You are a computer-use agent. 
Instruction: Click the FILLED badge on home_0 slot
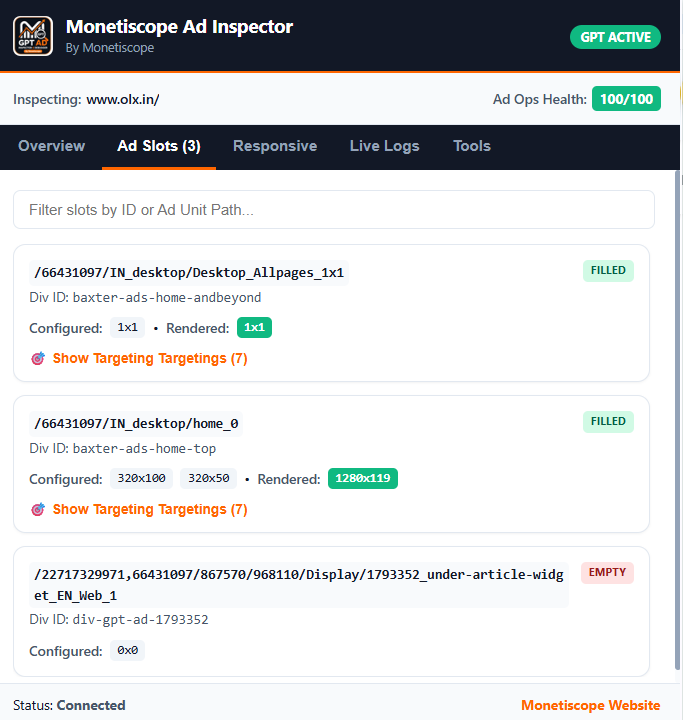tap(608, 422)
